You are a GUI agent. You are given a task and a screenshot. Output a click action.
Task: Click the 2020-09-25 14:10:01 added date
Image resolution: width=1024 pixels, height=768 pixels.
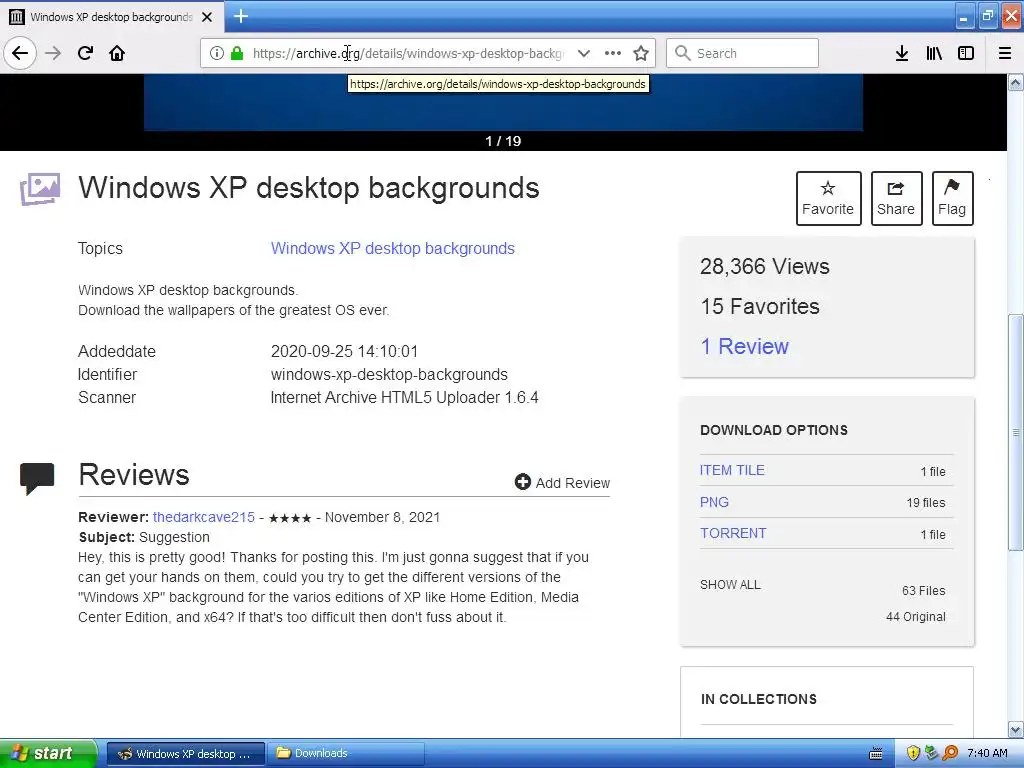tap(344, 351)
